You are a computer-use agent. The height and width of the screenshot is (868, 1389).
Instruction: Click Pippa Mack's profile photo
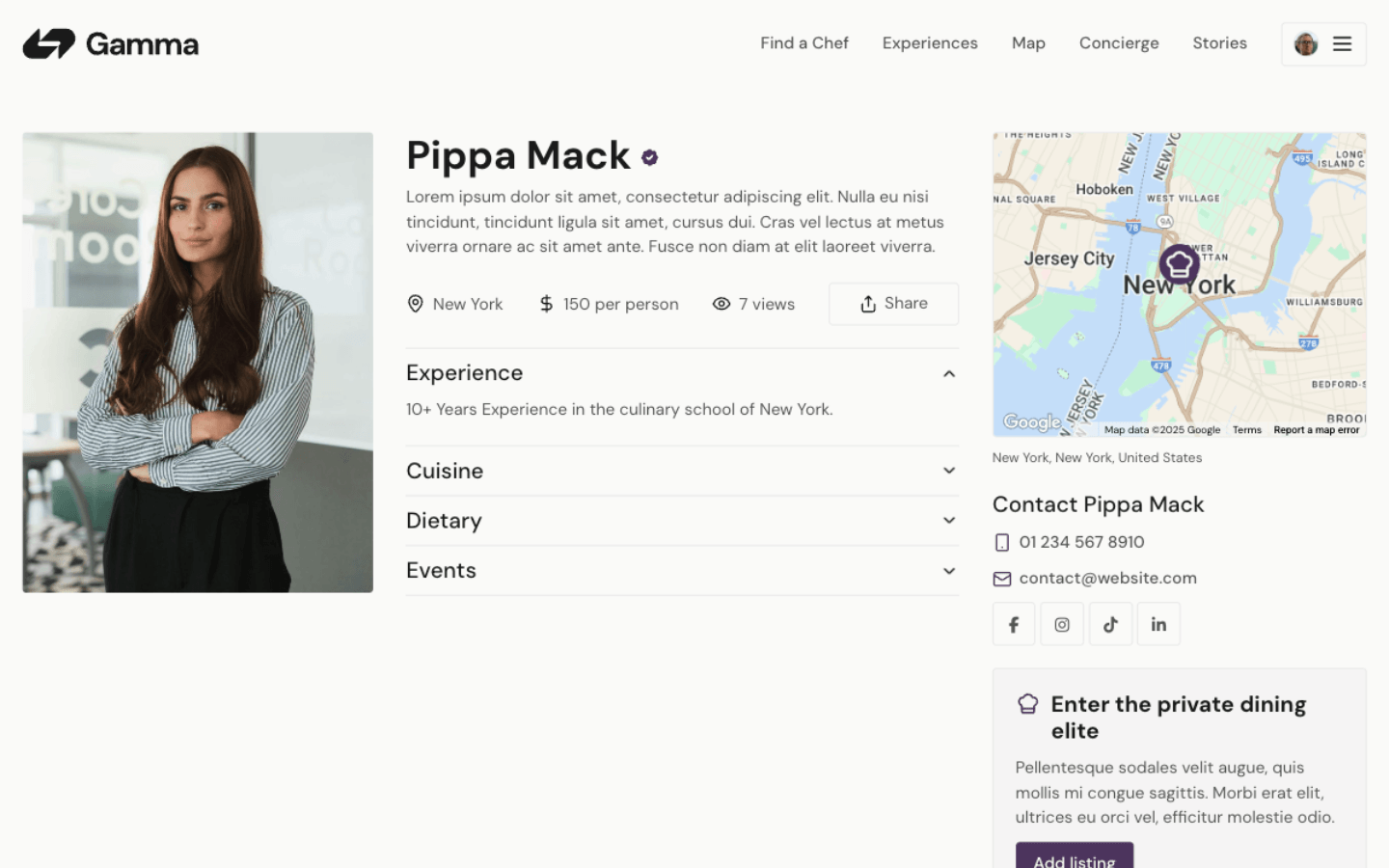click(x=198, y=362)
